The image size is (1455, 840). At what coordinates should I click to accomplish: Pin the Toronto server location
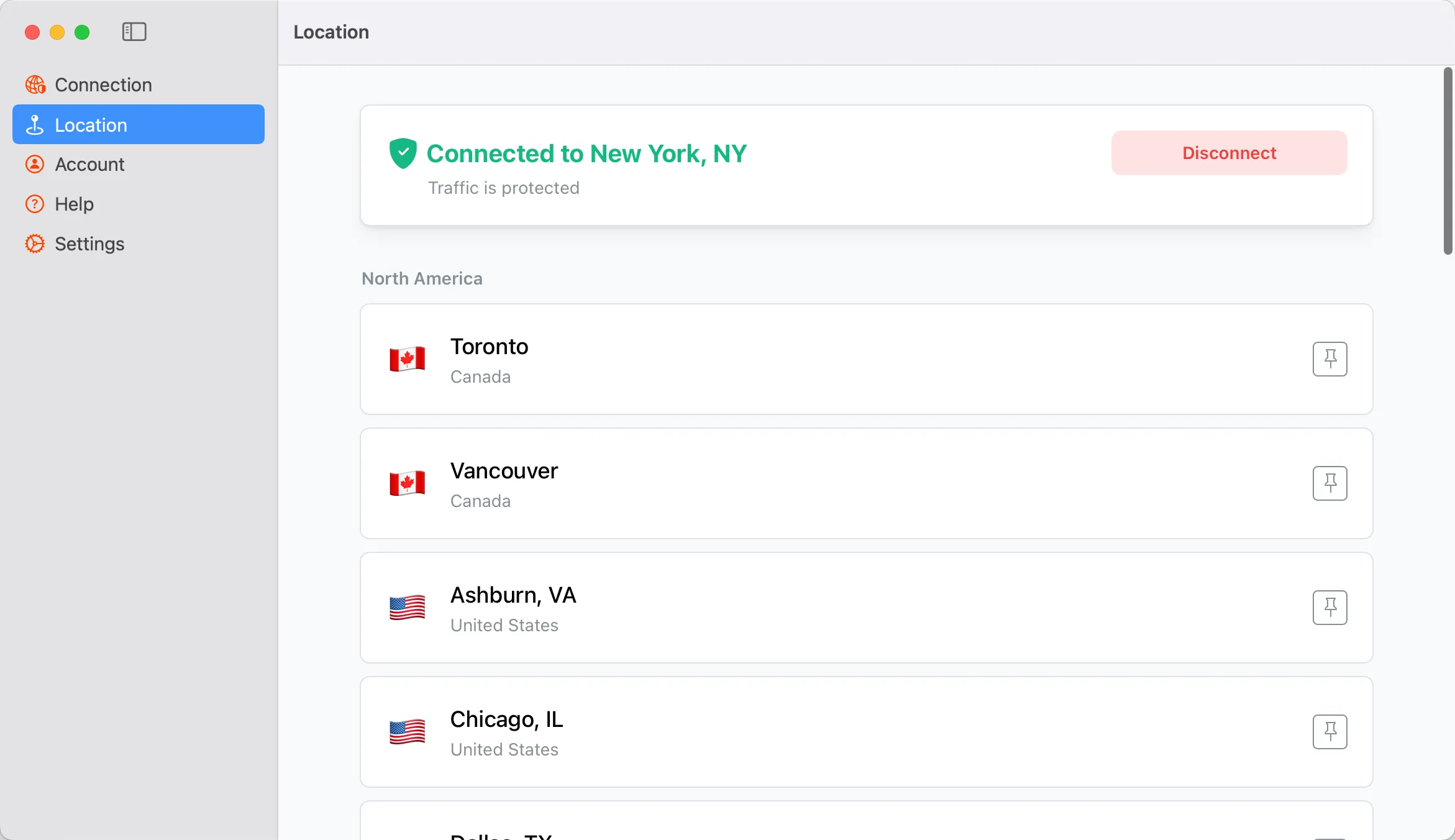1330,358
